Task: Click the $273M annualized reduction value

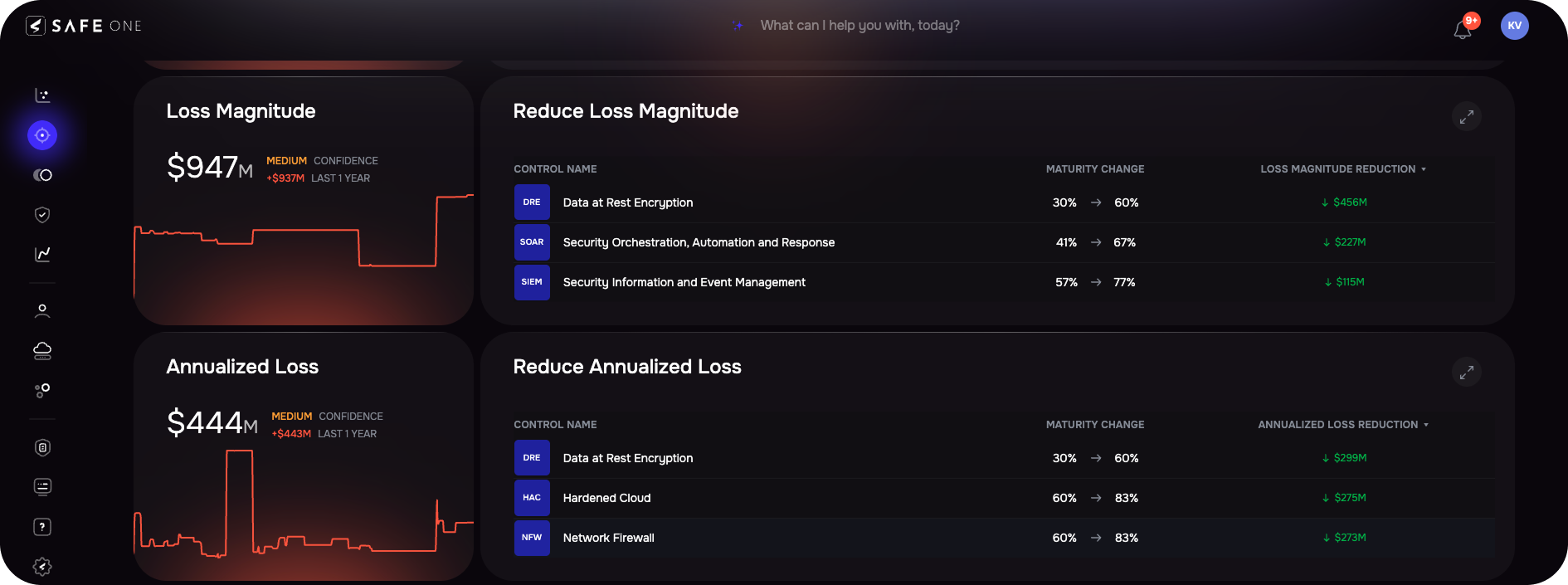Action: pyautogui.click(x=1344, y=538)
